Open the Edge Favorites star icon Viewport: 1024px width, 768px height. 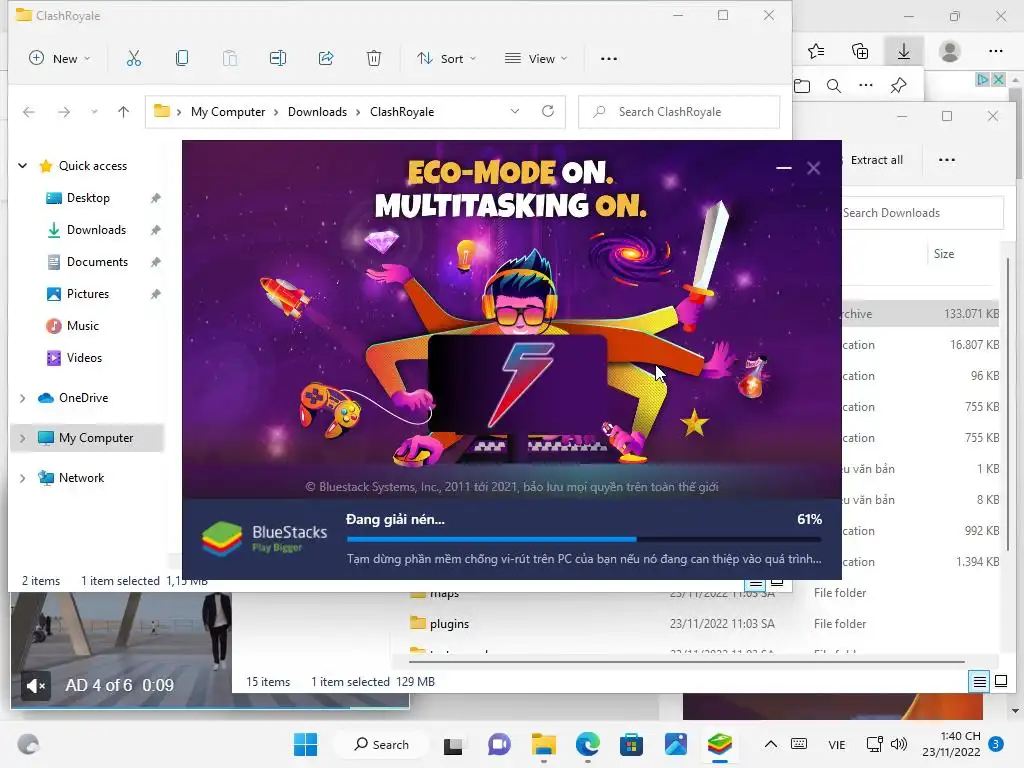(816, 51)
